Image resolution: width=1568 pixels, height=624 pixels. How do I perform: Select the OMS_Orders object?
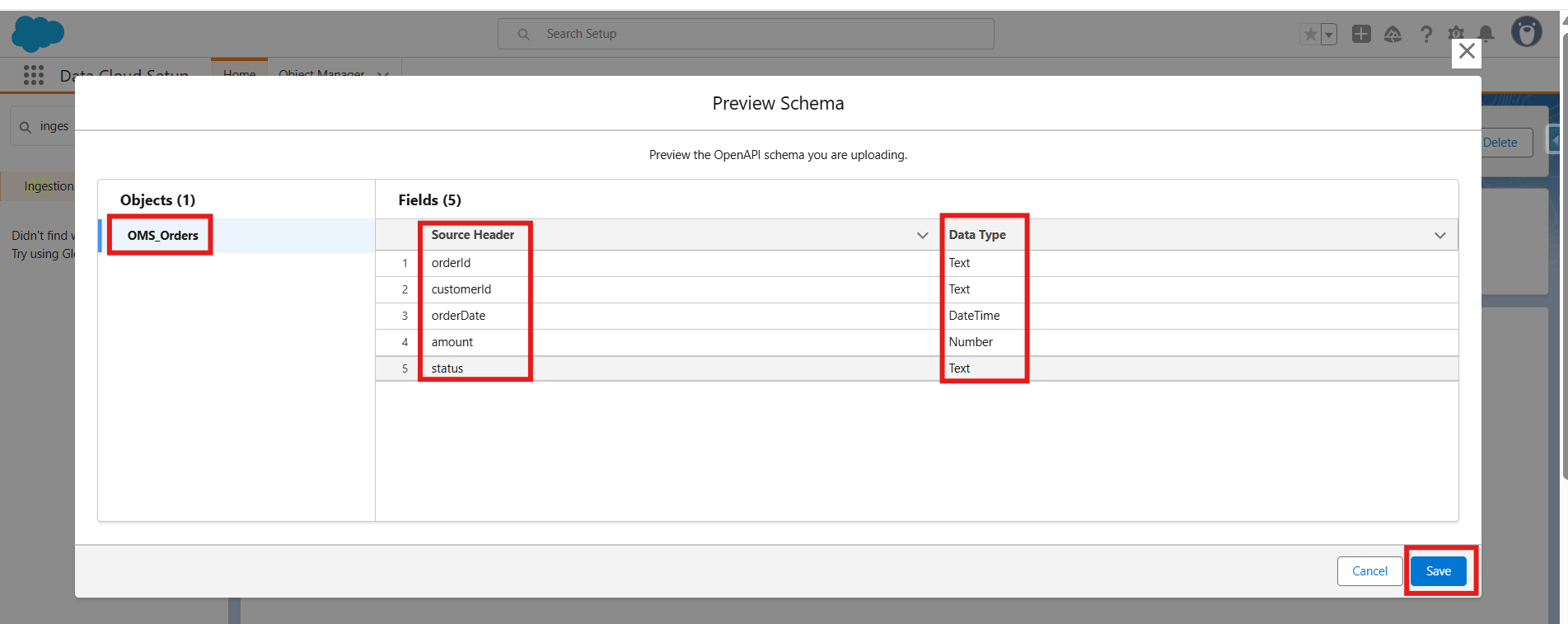pyautogui.click(x=163, y=236)
